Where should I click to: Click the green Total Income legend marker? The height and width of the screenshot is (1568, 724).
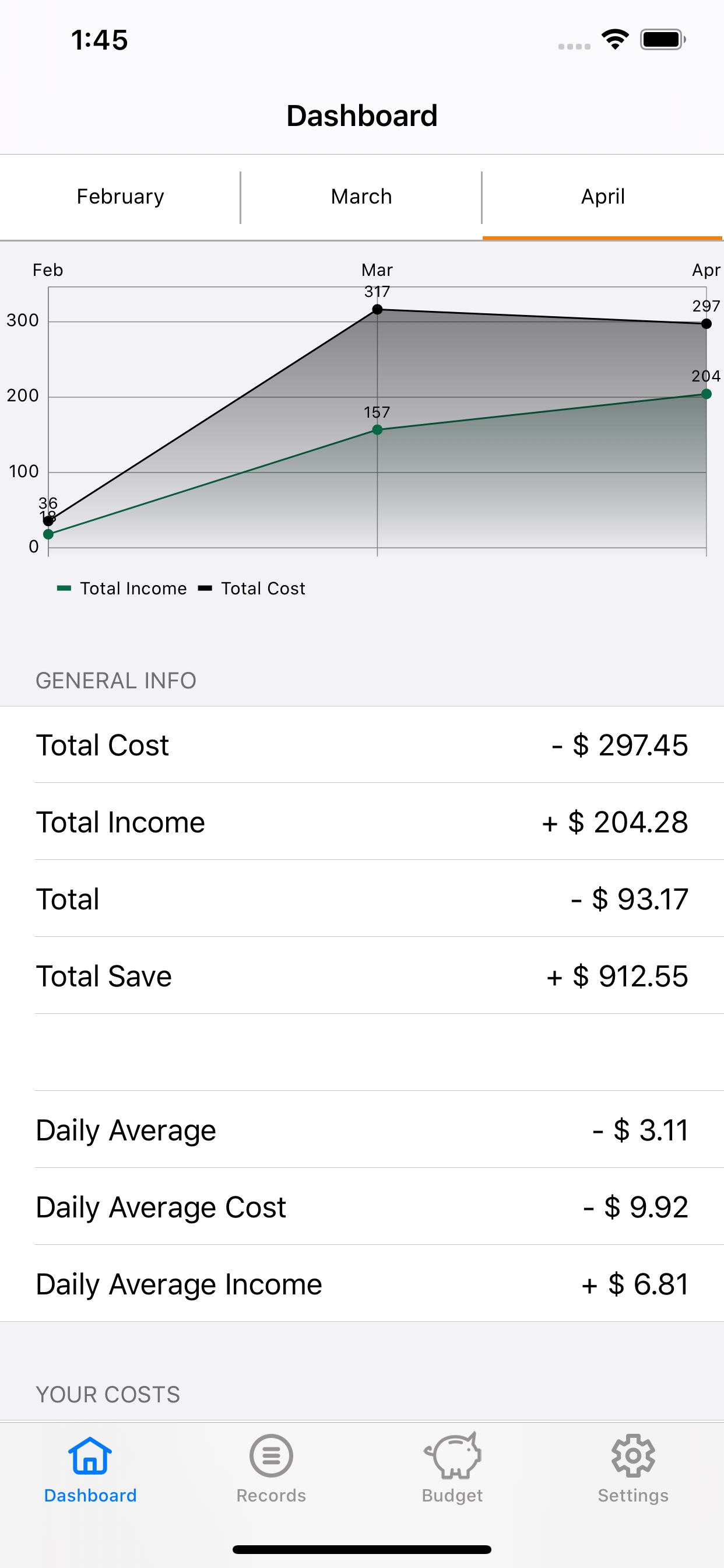[x=64, y=588]
